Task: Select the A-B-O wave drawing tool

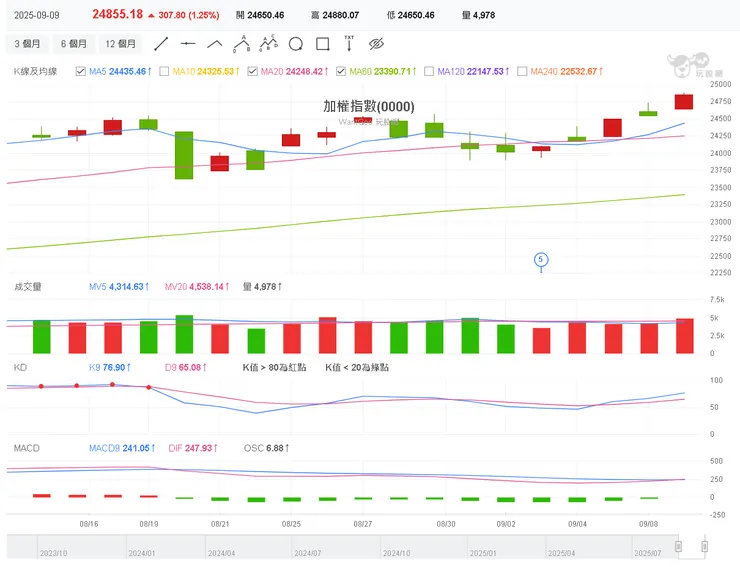Action: pyautogui.click(x=242, y=43)
